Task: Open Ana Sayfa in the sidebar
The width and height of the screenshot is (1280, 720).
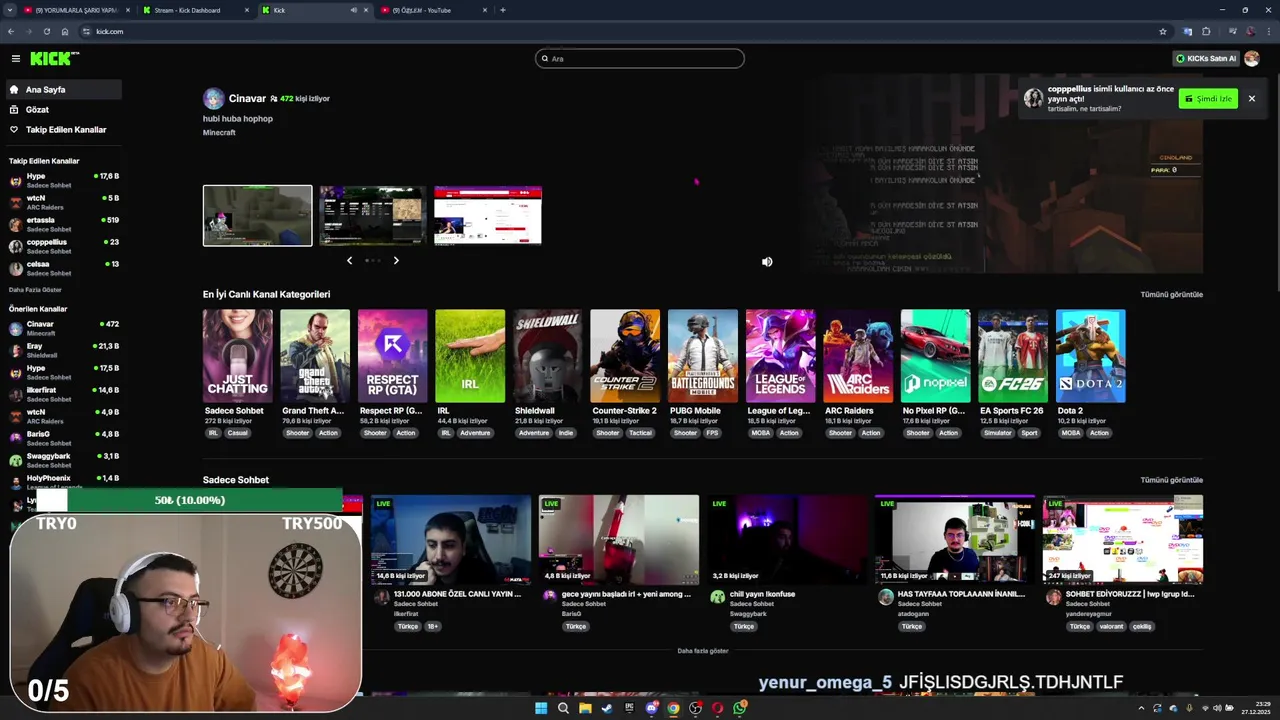Action: pos(64,89)
